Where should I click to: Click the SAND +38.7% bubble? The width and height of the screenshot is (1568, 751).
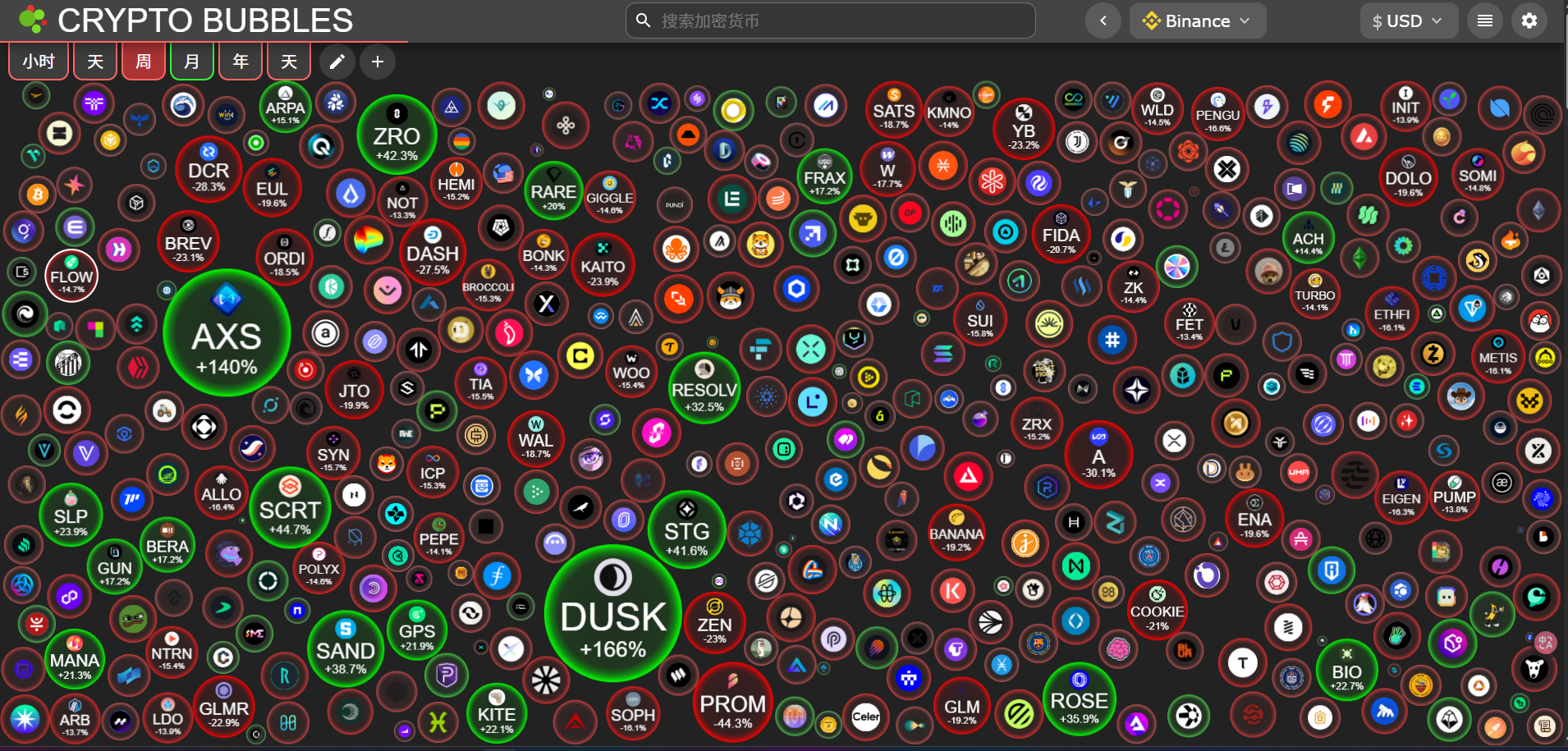(346, 649)
